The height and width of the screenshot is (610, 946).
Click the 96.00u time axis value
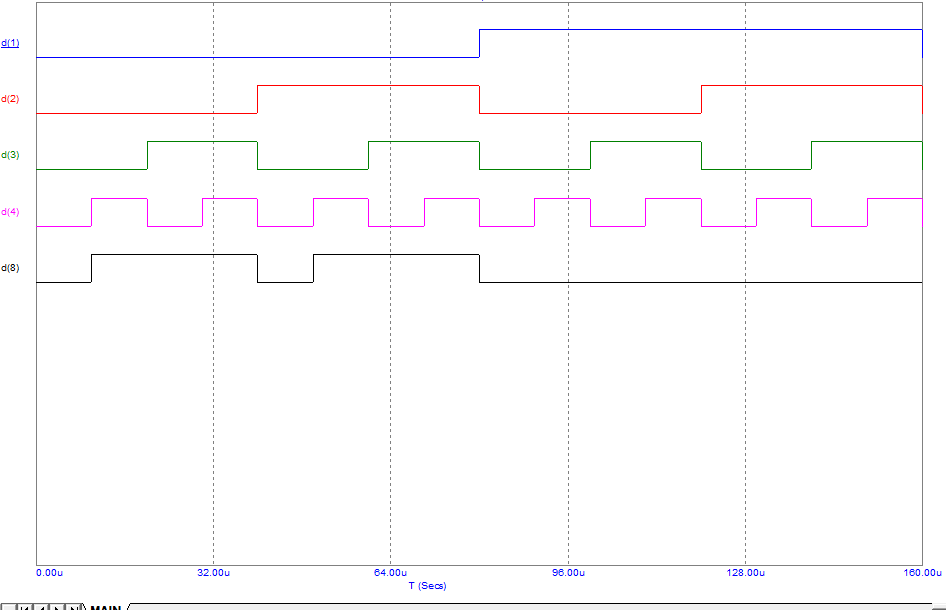568,573
